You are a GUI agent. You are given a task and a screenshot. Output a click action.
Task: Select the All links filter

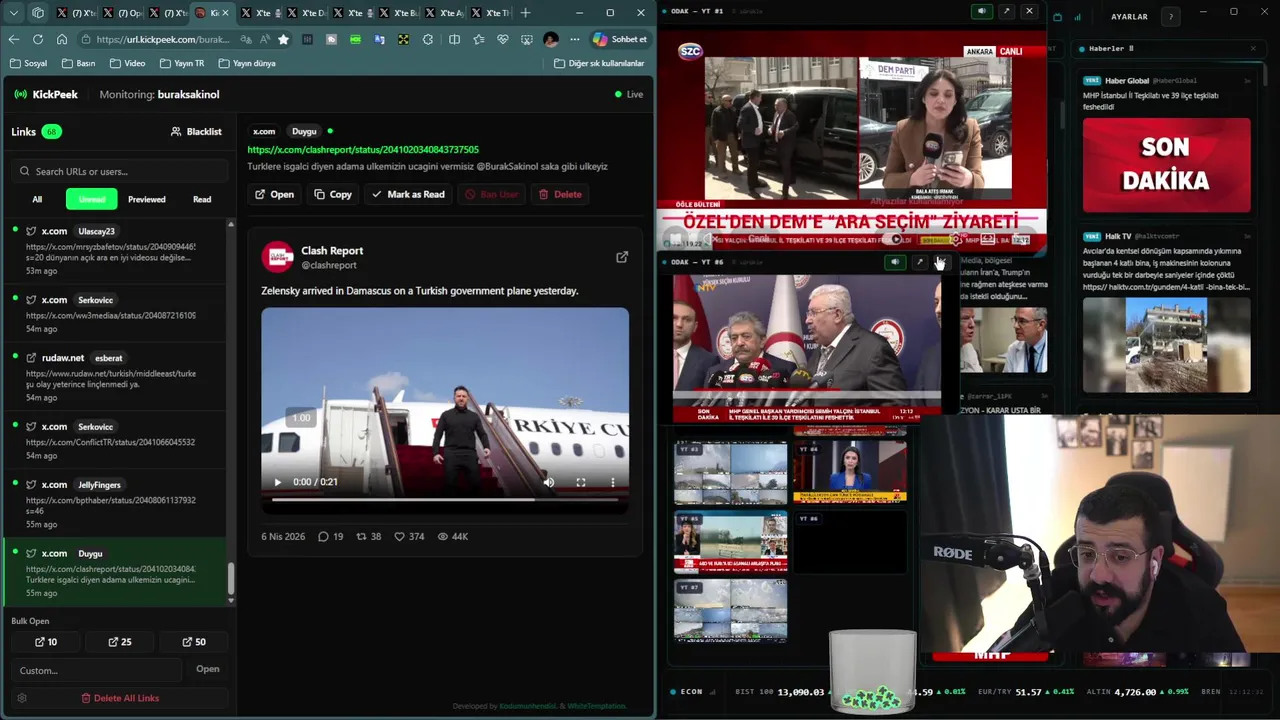pyautogui.click(x=37, y=199)
